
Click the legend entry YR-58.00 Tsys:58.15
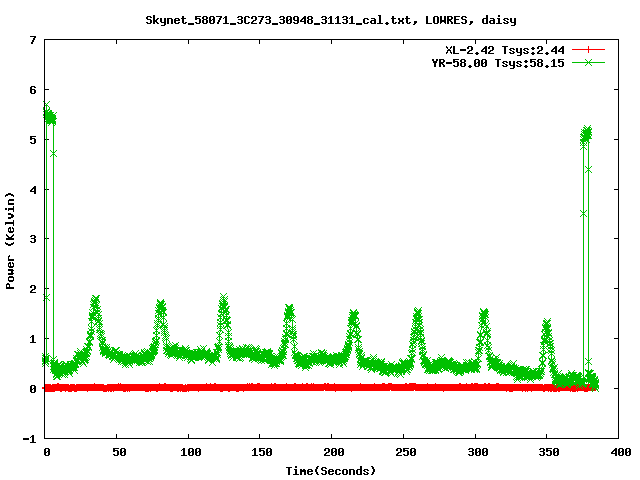point(498,63)
